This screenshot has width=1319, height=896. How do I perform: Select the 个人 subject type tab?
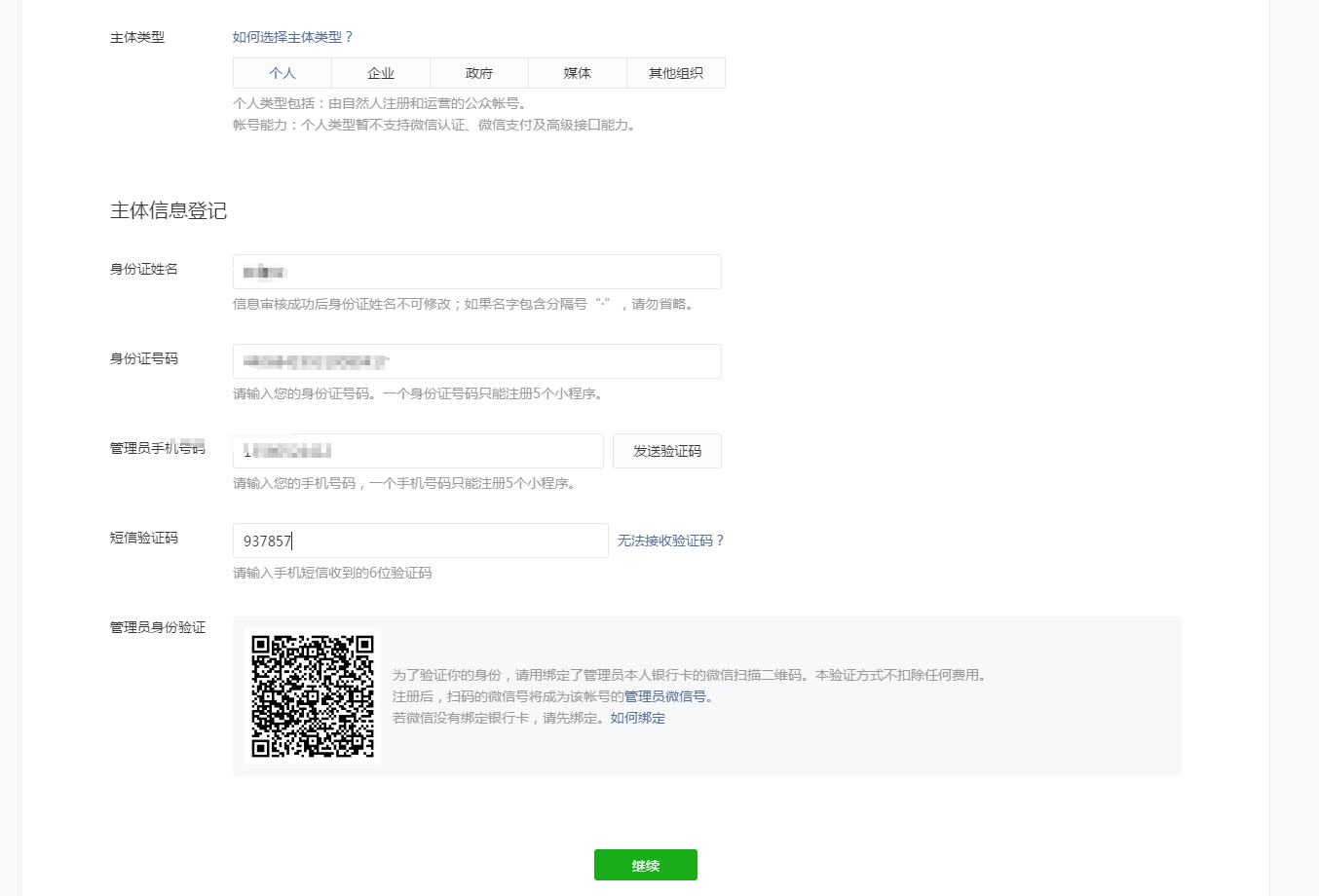tap(283, 73)
